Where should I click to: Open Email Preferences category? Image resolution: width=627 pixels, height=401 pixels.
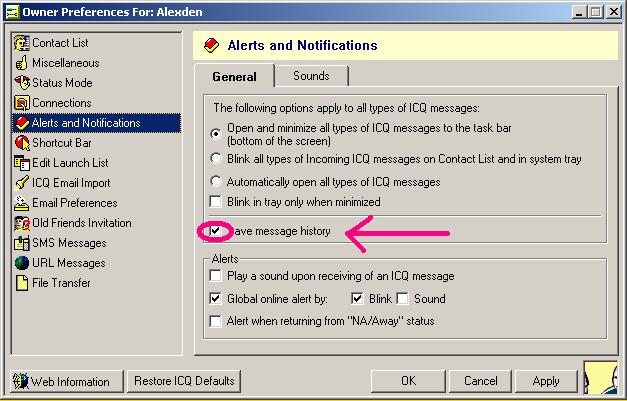point(74,203)
